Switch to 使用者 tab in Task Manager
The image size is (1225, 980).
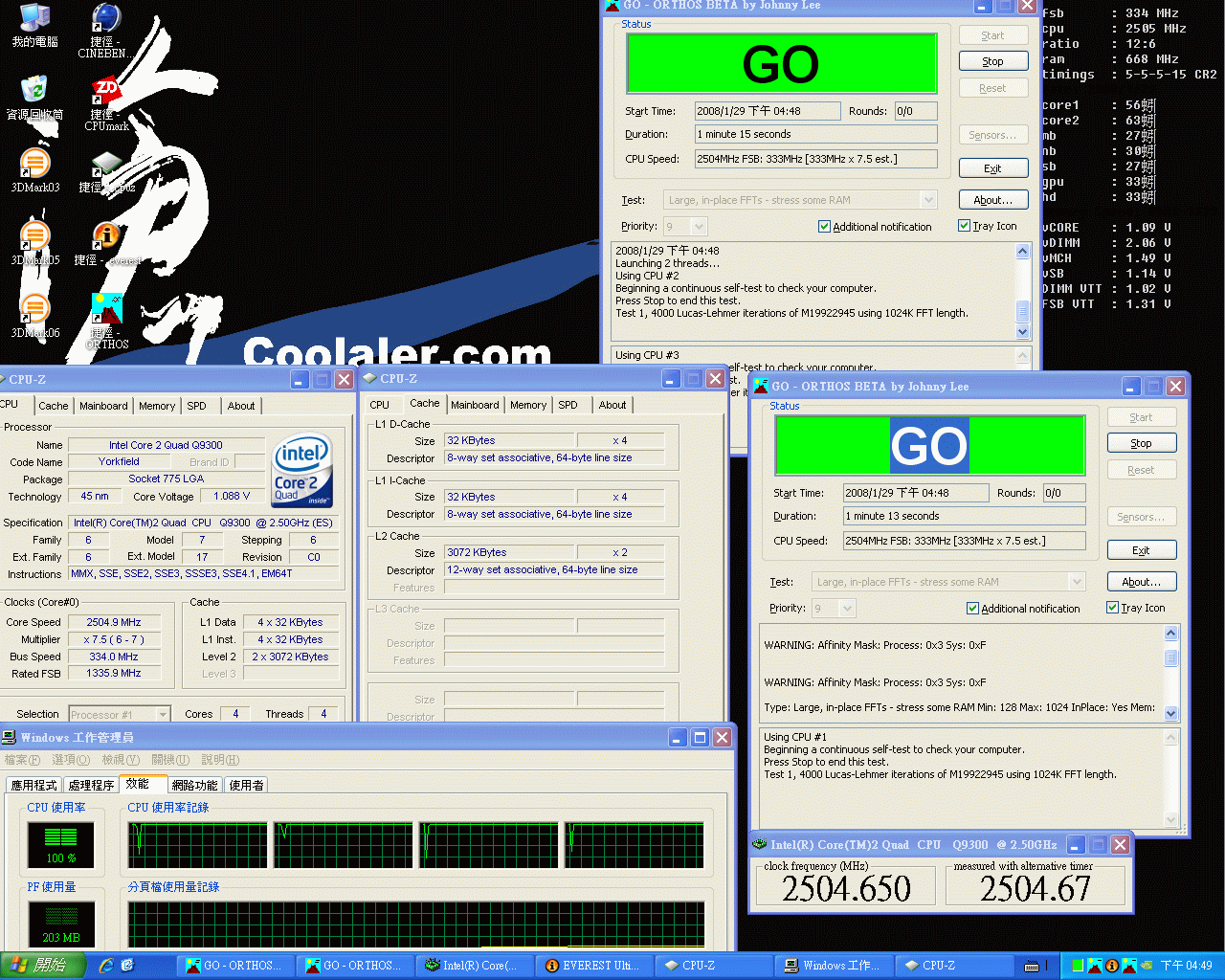[x=246, y=785]
